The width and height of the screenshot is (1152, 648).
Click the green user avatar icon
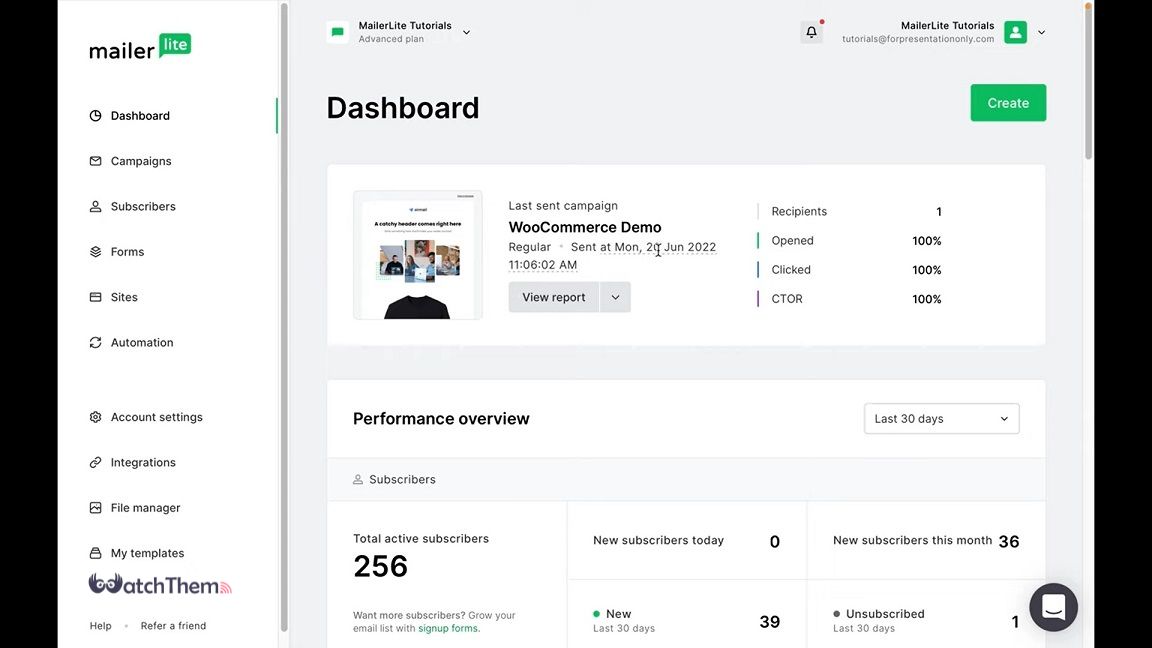pyautogui.click(x=1015, y=32)
